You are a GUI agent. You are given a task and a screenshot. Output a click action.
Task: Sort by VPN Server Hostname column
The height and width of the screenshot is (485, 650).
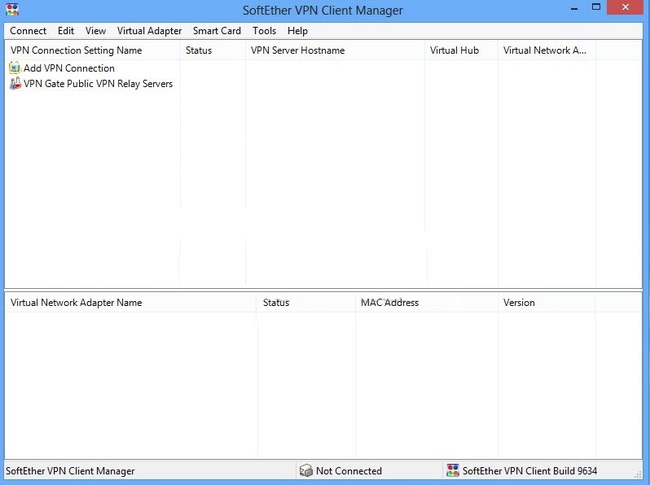(335, 51)
